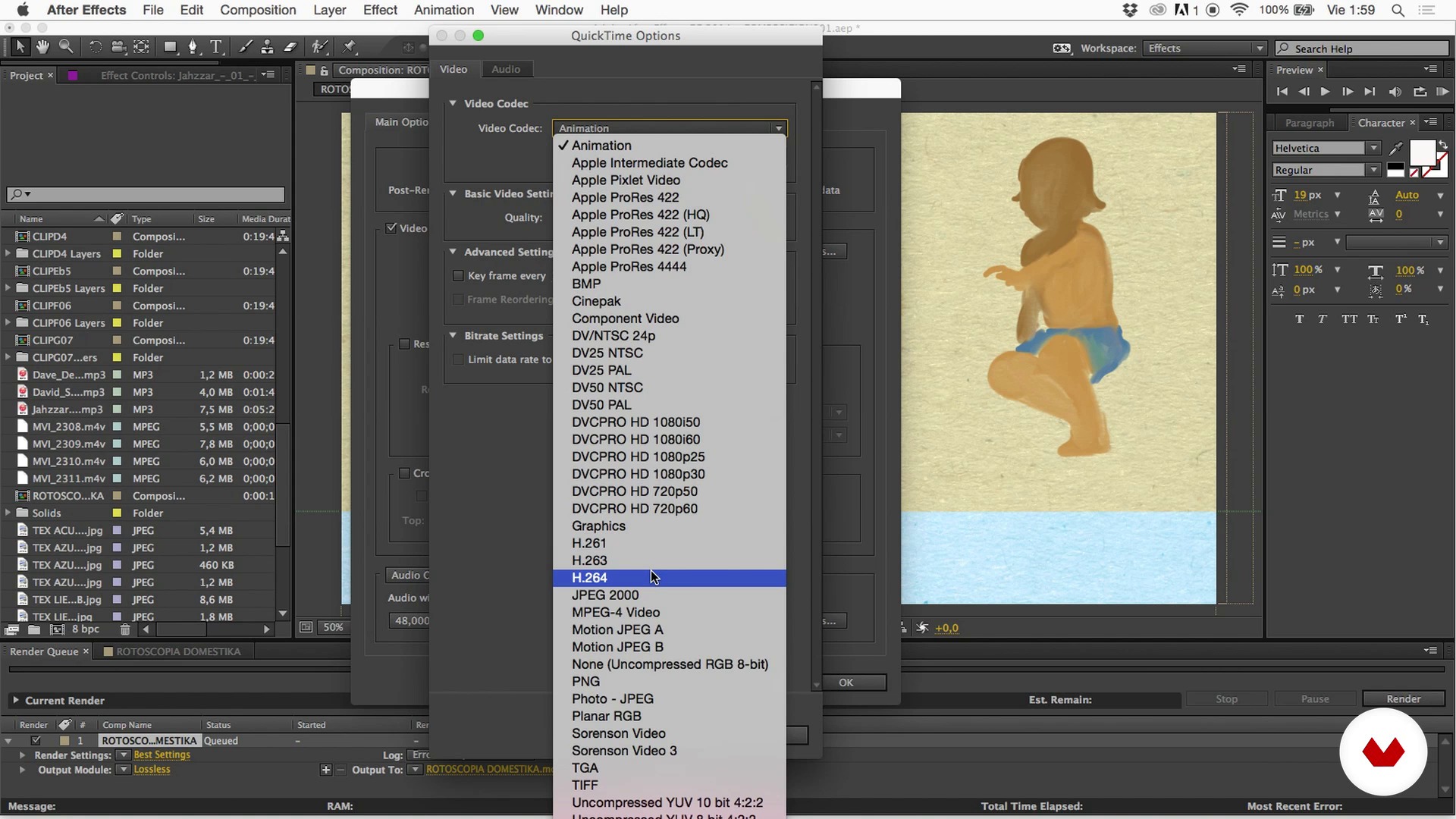Screen dimensions: 1456x819
Task: Click Preview panel Play button
Action: click(x=1325, y=92)
